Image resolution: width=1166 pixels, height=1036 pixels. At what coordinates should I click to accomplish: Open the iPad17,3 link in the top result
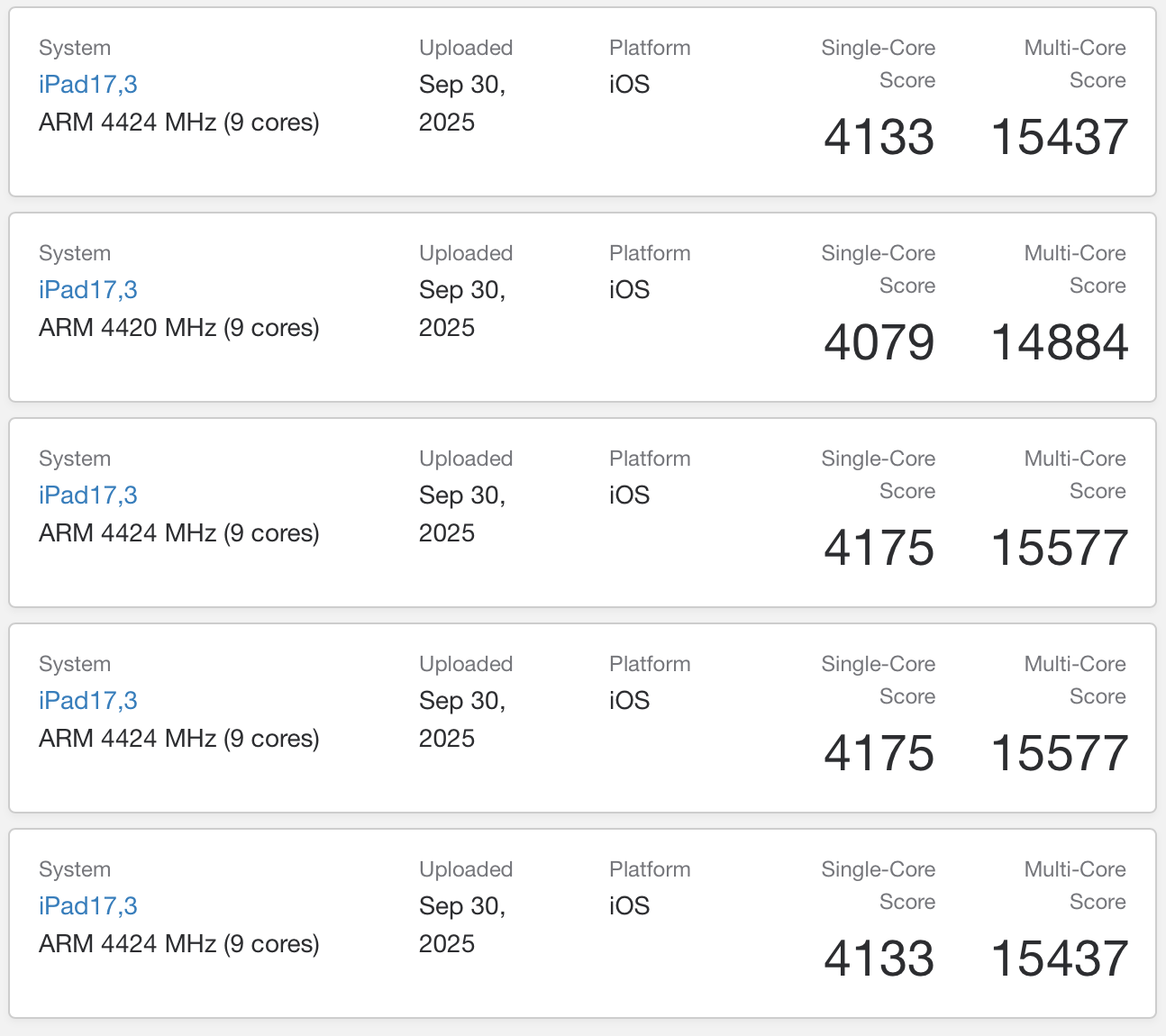(88, 85)
